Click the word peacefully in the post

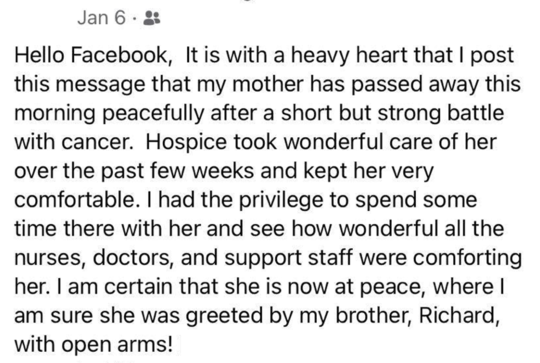tap(153, 114)
